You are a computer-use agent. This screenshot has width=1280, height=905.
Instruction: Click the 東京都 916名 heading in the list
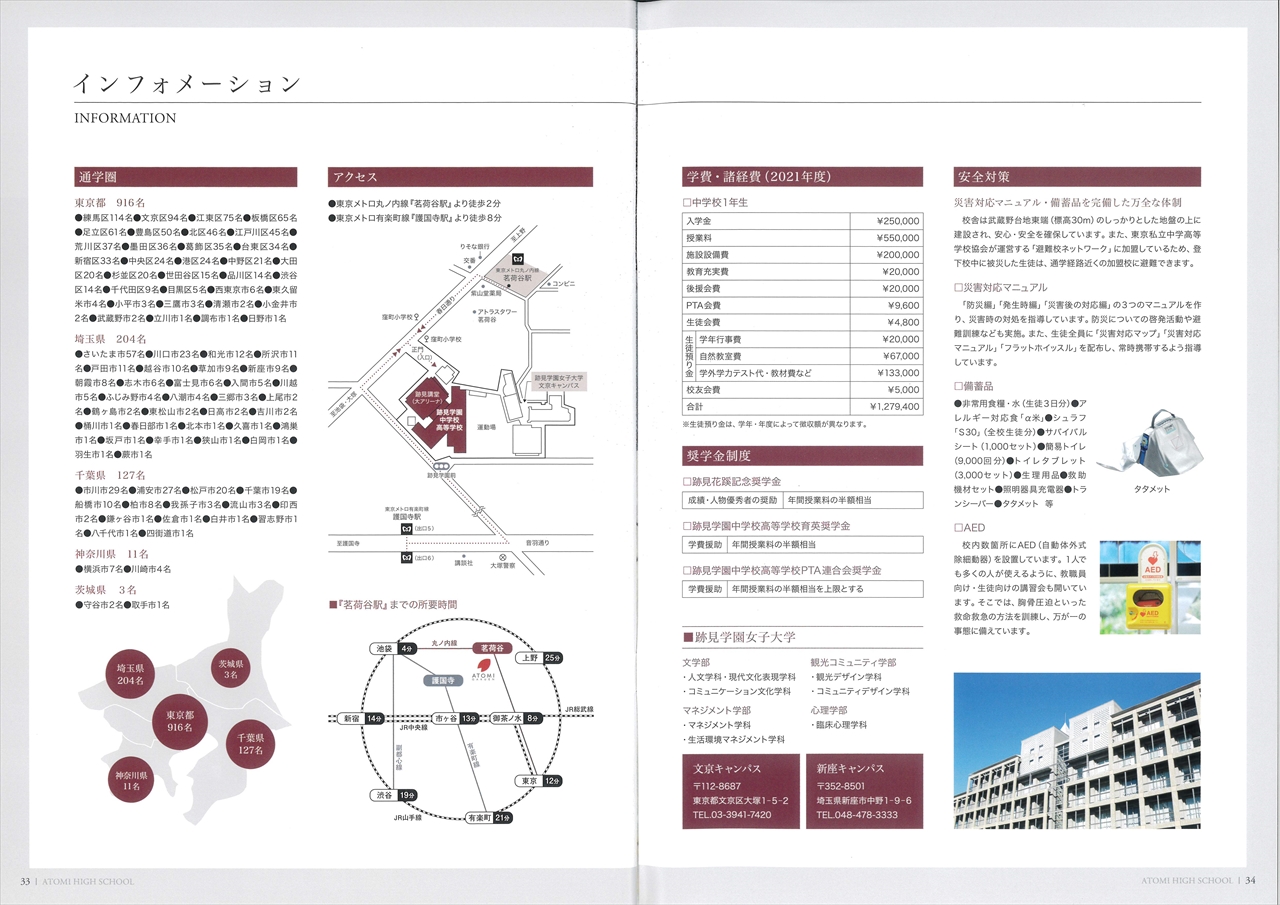111,203
